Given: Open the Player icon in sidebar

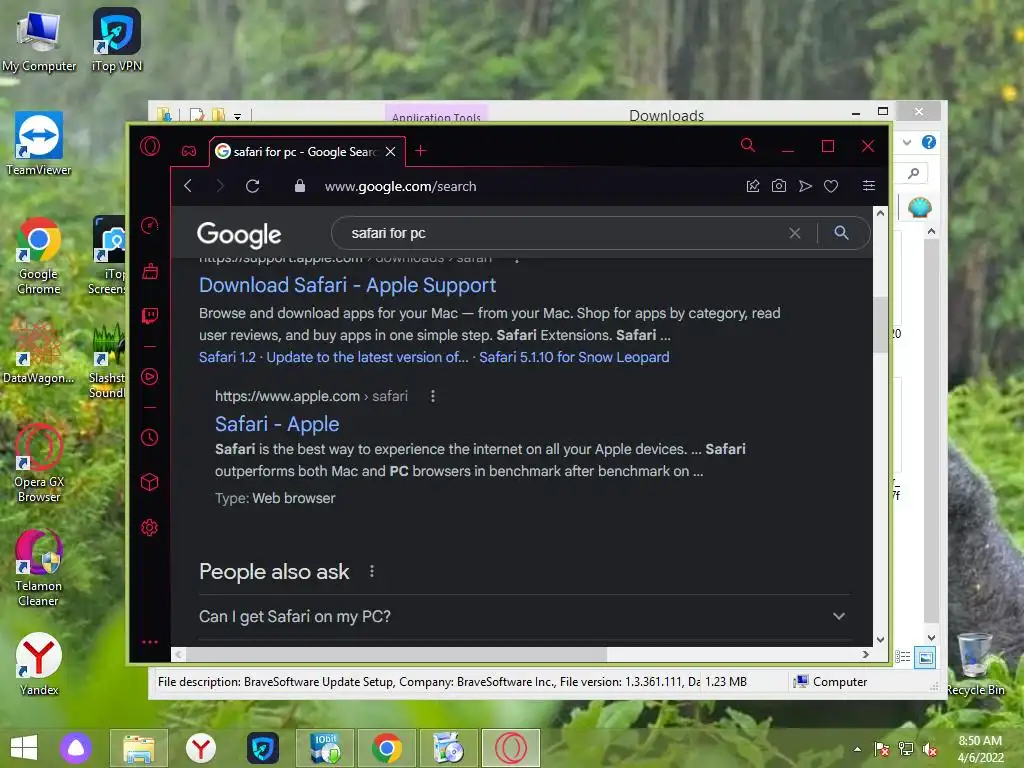Looking at the screenshot, I should click(150, 377).
